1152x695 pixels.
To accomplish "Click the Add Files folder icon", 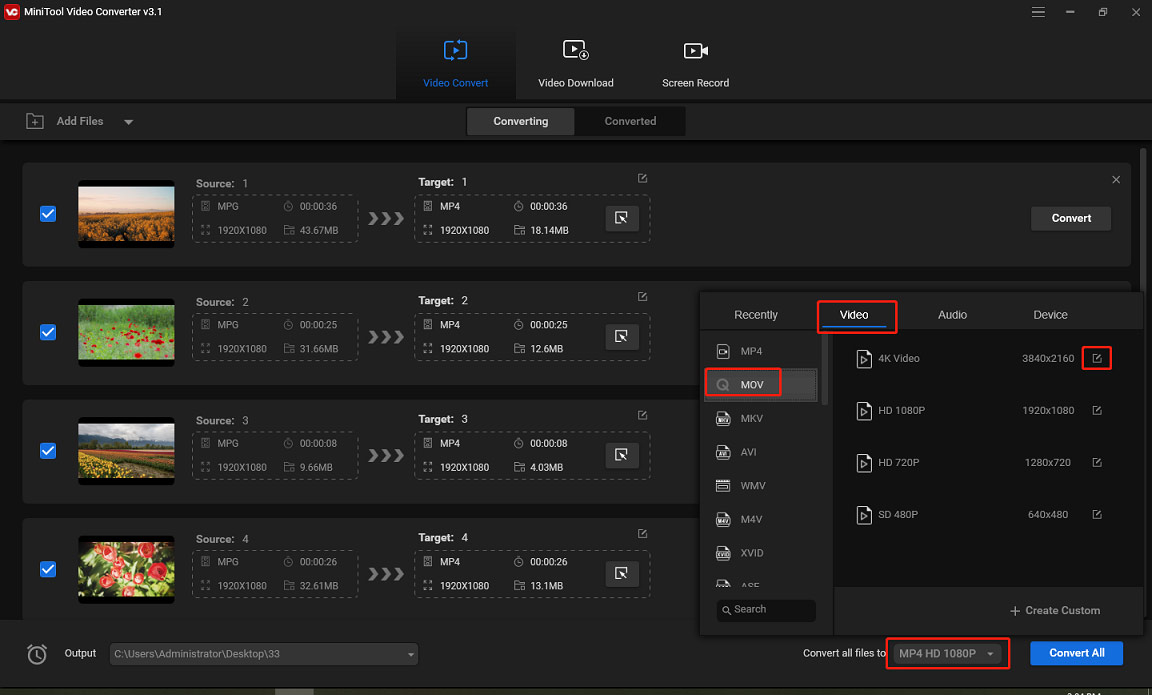I will click(35, 121).
